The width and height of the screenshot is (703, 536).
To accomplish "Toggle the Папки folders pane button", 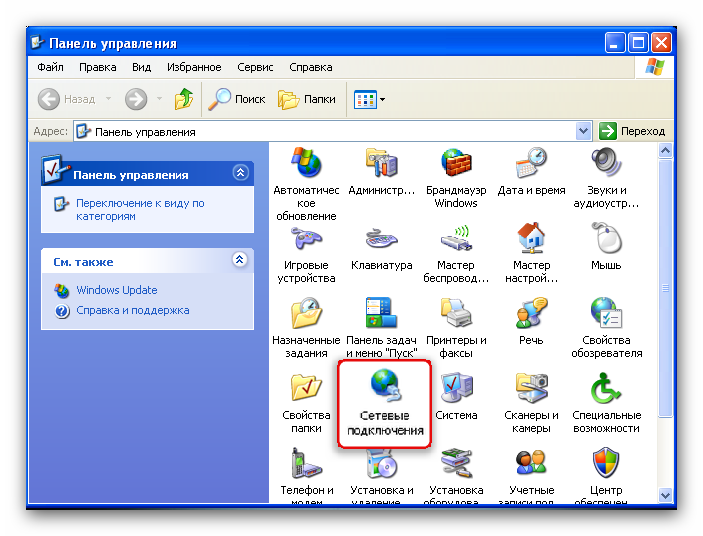I will (307, 99).
